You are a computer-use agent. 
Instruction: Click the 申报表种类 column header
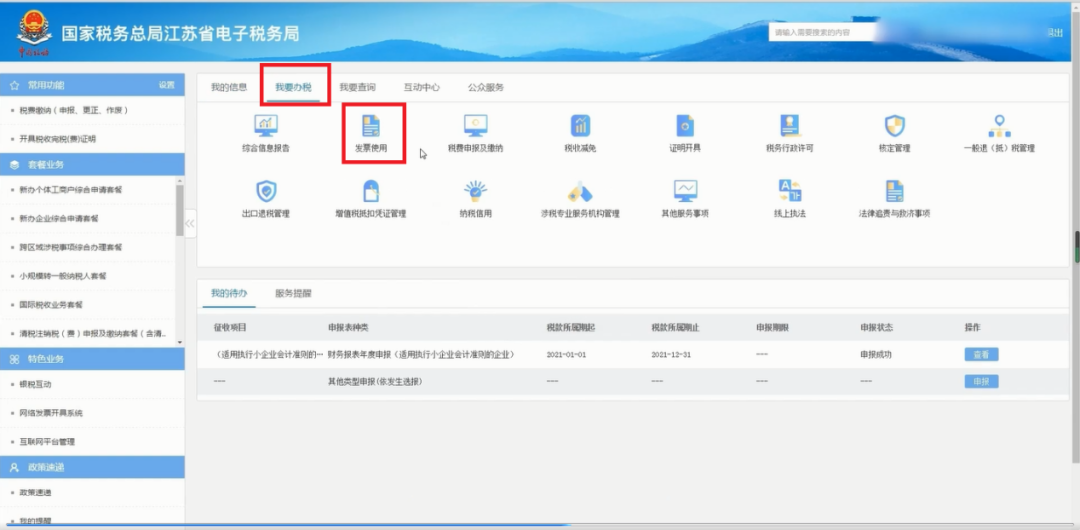348,327
